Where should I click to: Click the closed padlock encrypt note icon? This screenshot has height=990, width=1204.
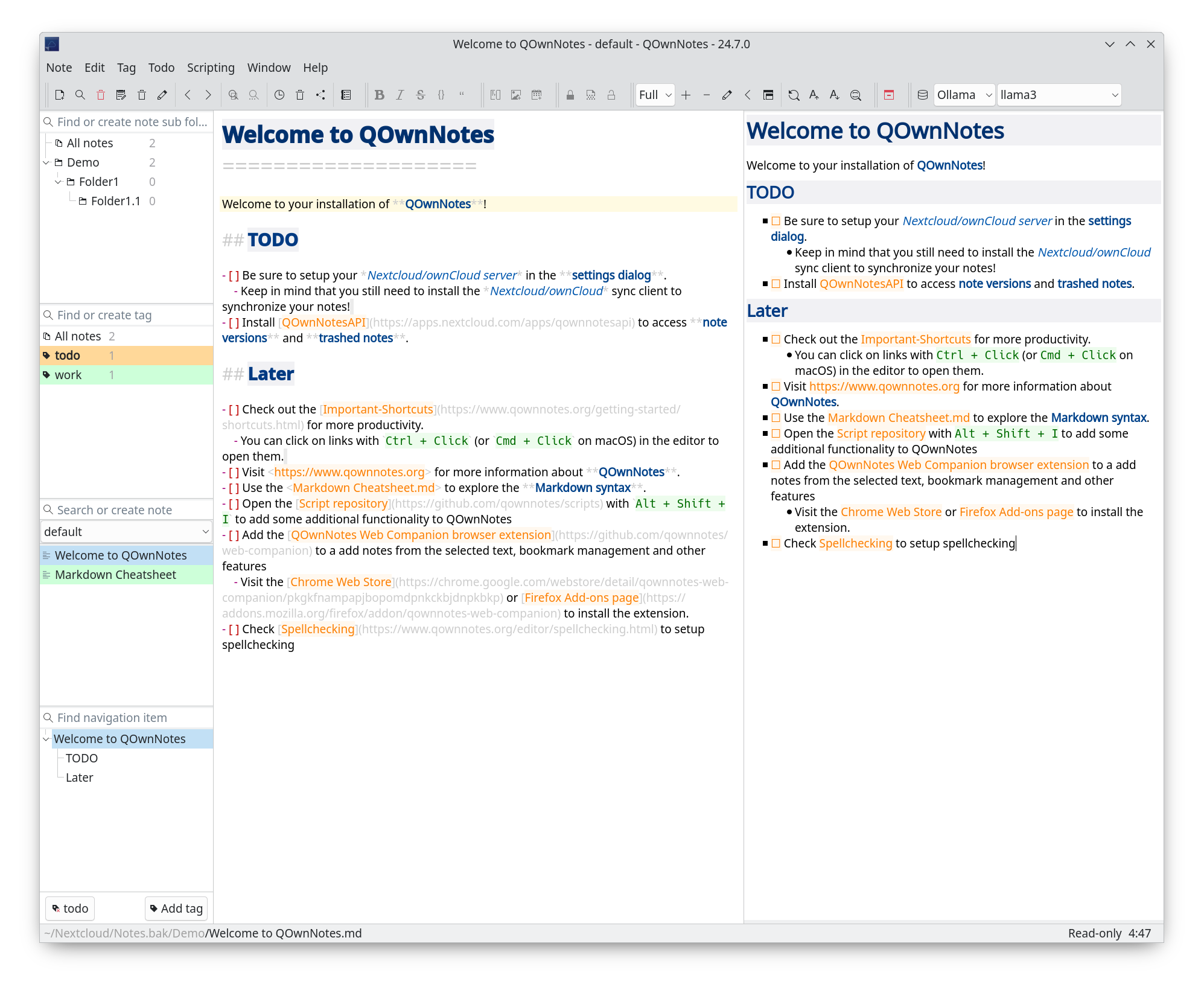(570, 95)
